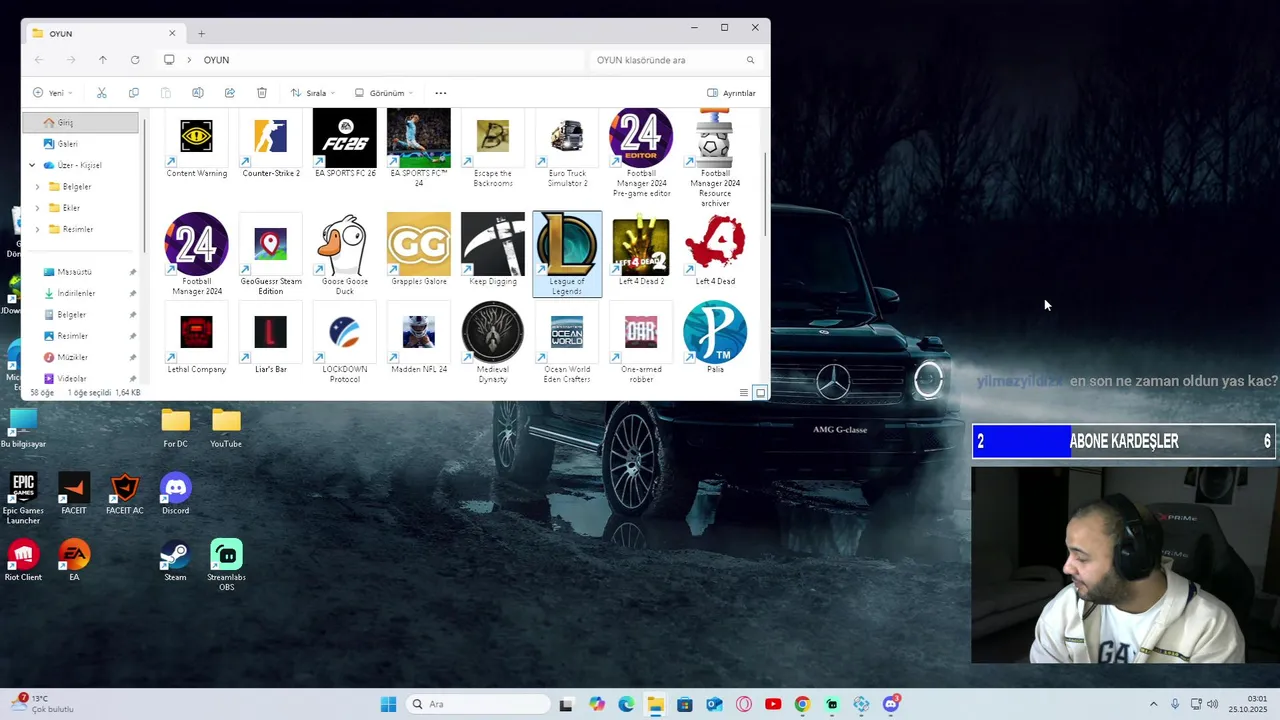Go up one folder level
1280x720 pixels.
point(102,60)
